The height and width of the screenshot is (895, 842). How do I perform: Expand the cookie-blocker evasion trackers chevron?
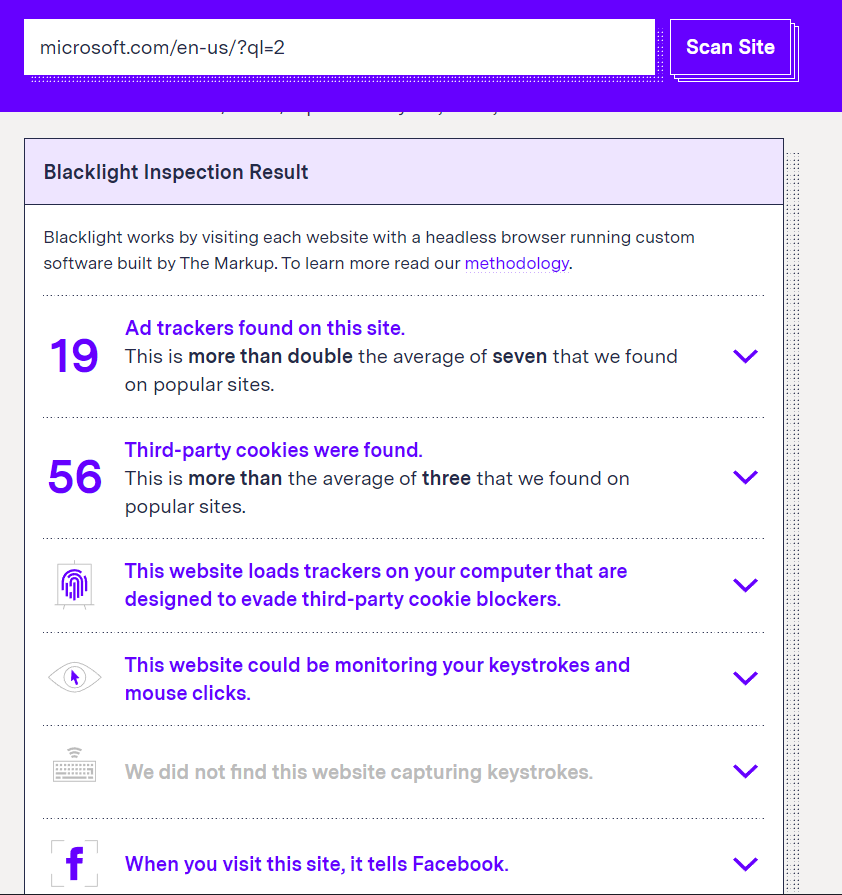click(745, 585)
